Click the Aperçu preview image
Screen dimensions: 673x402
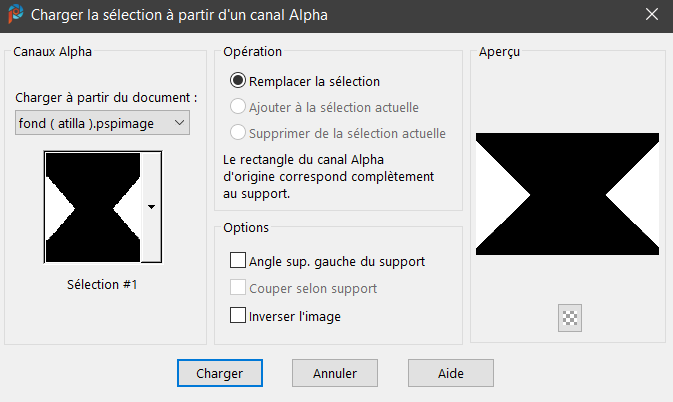(x=567, y=192)
